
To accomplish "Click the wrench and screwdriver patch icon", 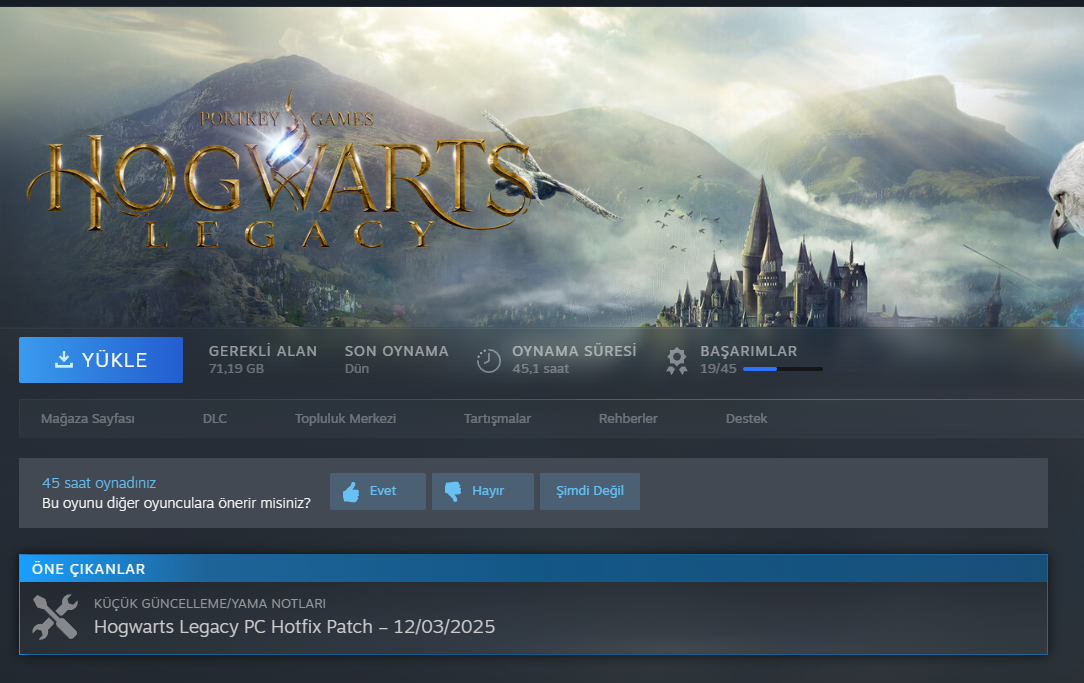I will click(55, 617).
